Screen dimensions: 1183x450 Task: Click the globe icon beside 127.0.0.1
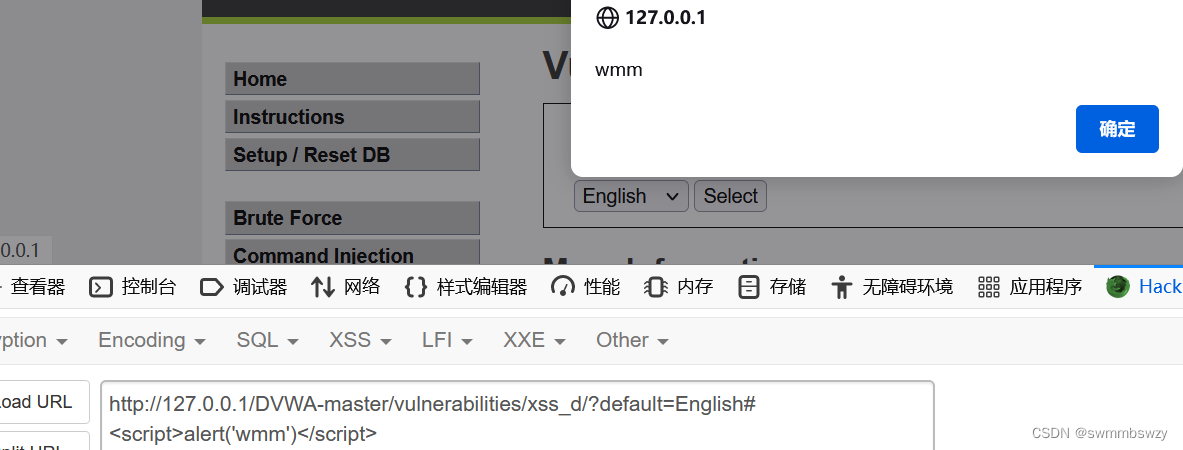point(607,17)
